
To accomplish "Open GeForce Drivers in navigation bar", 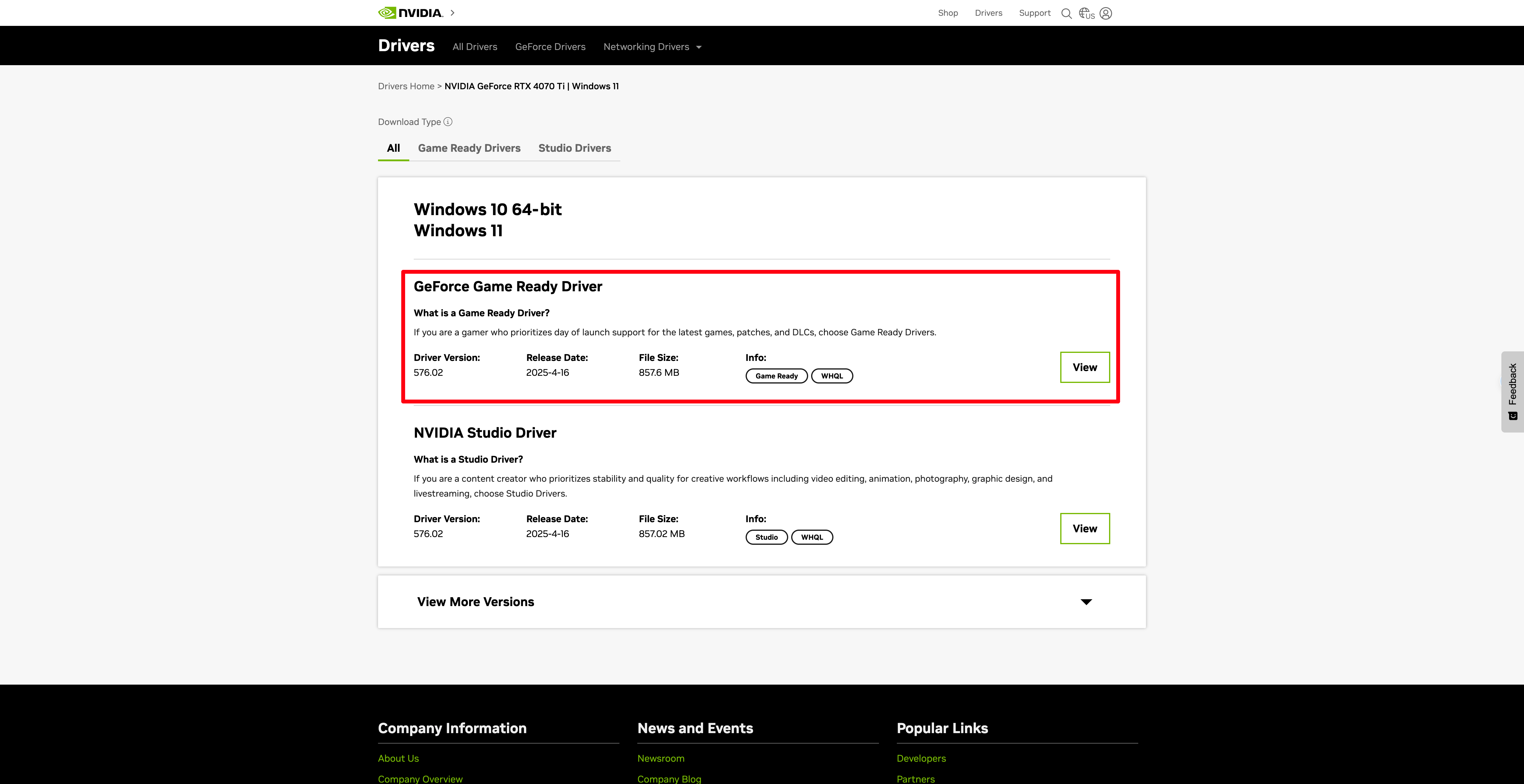I will pyautogui.click(x=550, y=47).
